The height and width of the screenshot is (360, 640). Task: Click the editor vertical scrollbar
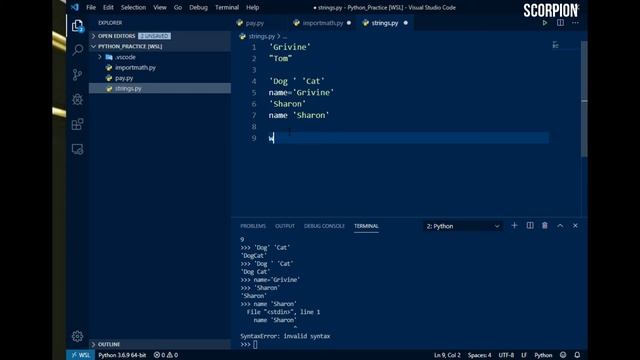click(584, 99)
